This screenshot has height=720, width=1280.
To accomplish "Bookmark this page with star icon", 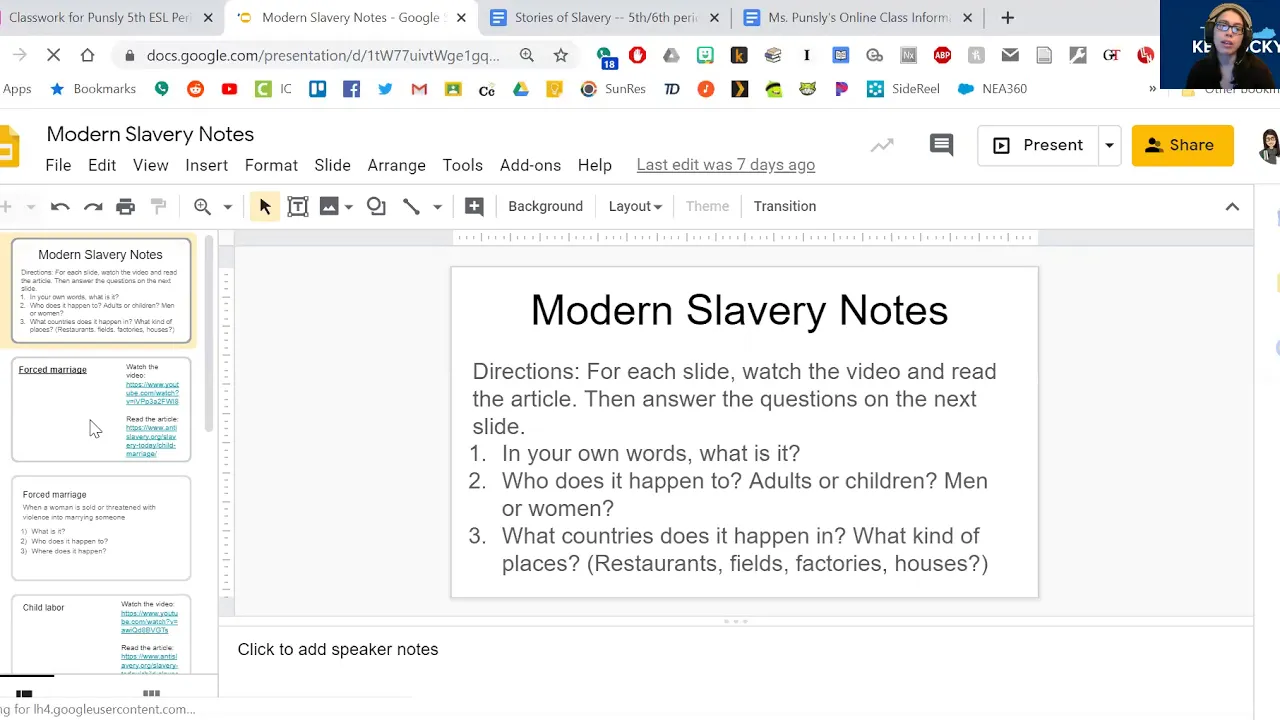I will (x=560, y=55).
